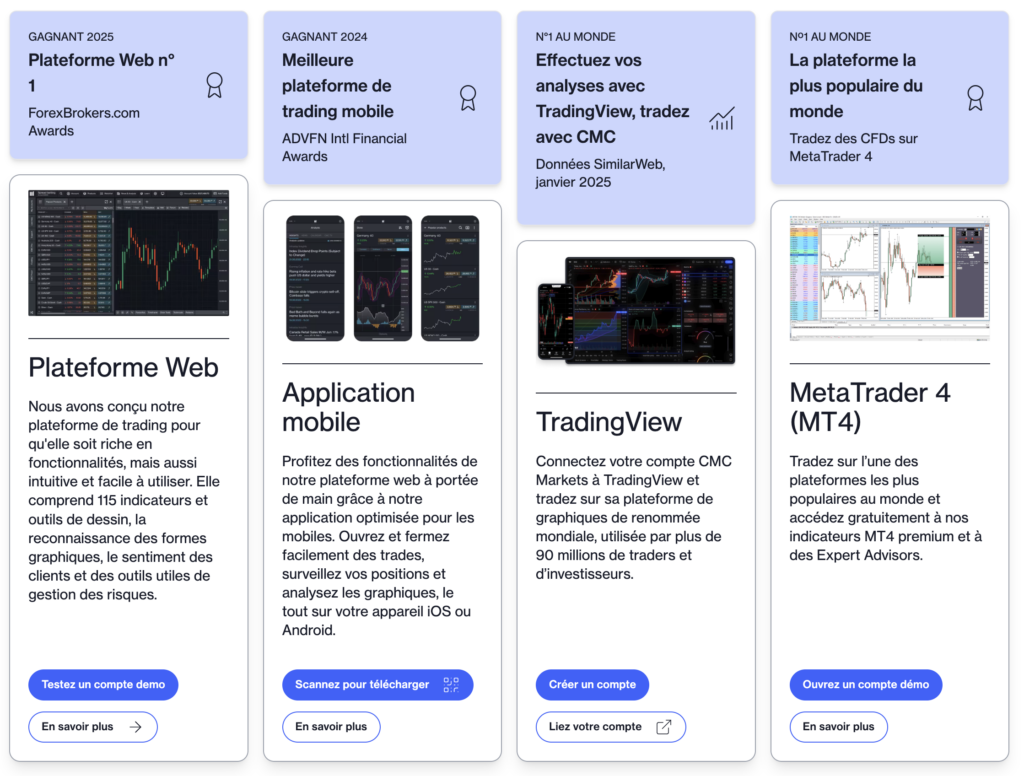Select the MetaTrader 4 (MT4) heading
This screenshot has height=776, width=1024.
[870, 407]
